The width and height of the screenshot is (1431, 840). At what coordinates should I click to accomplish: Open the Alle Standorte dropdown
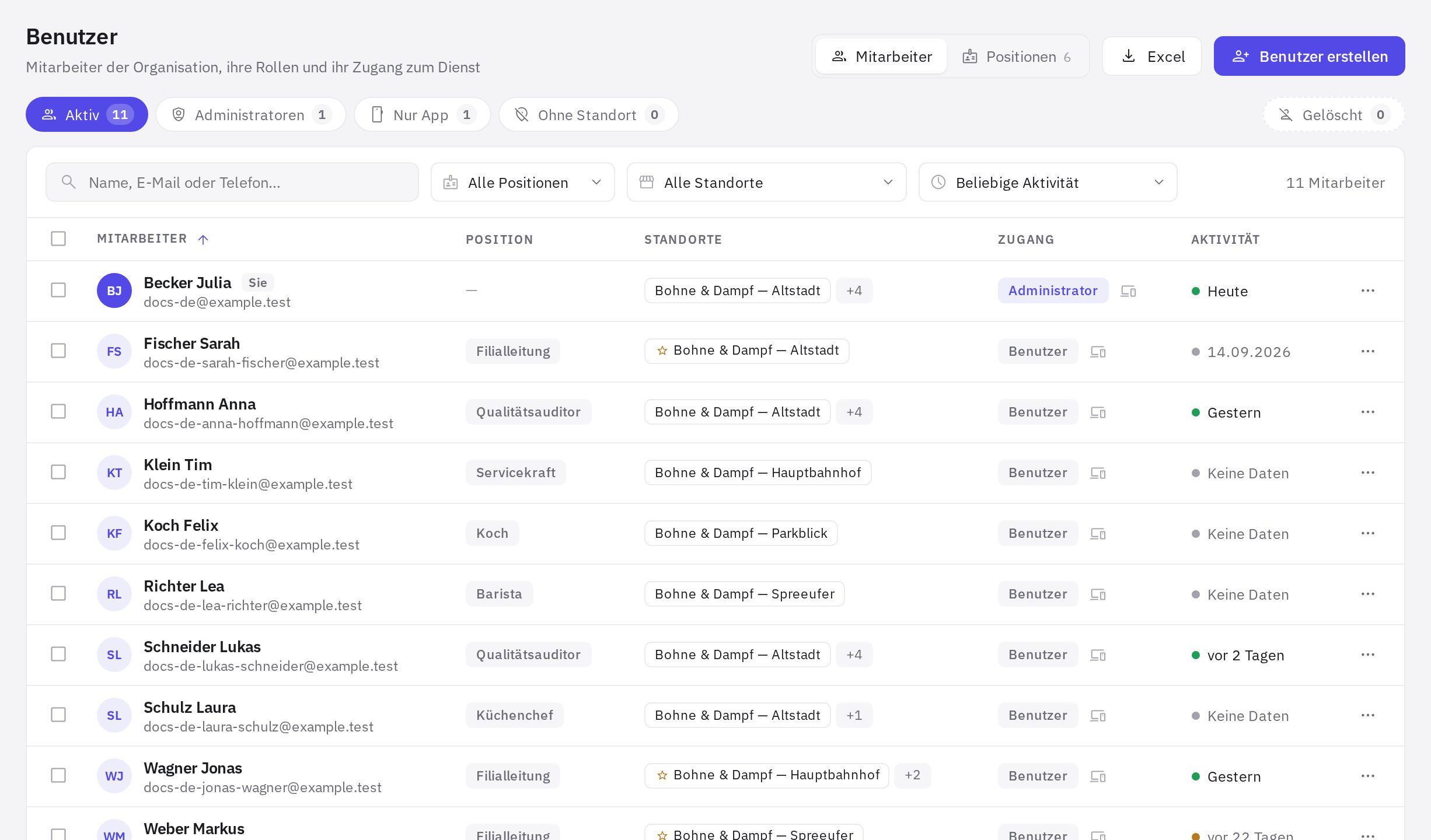point(766,183)
